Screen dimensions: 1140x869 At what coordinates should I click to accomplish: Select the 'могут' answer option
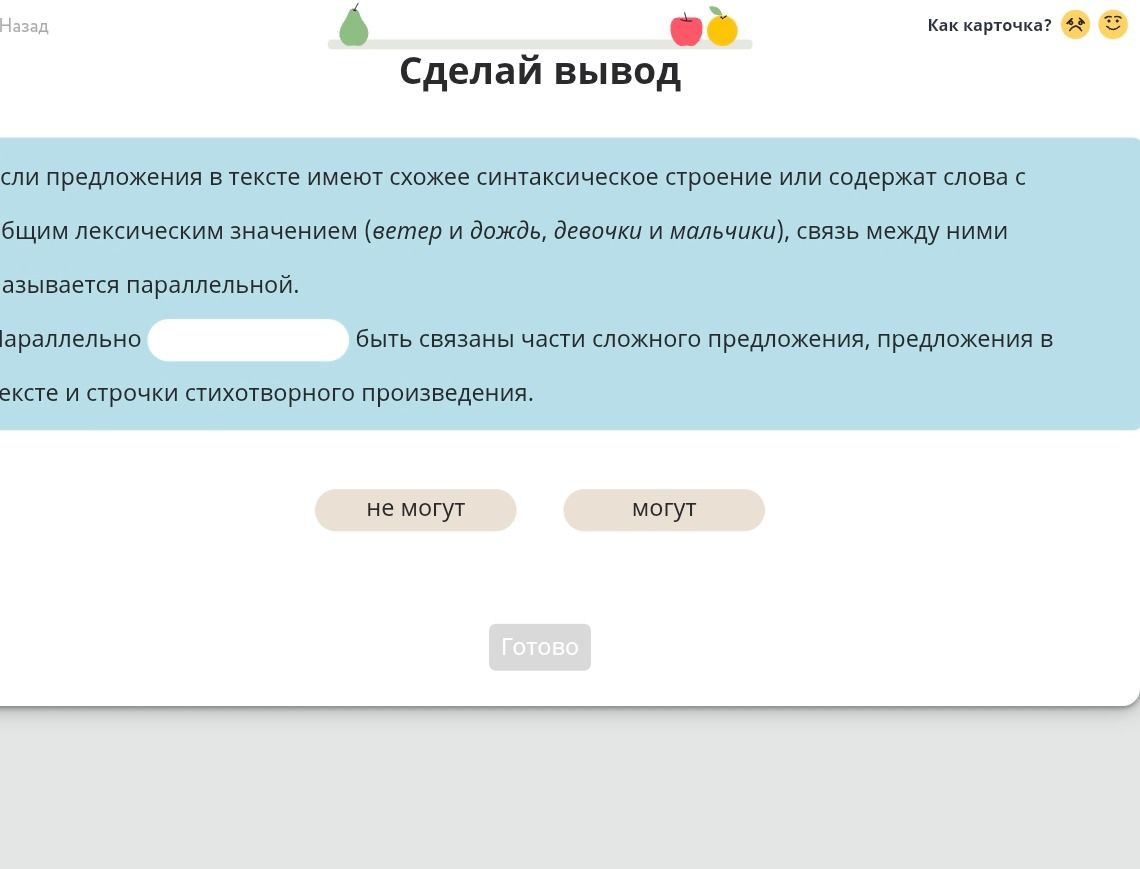coord(664,510)
